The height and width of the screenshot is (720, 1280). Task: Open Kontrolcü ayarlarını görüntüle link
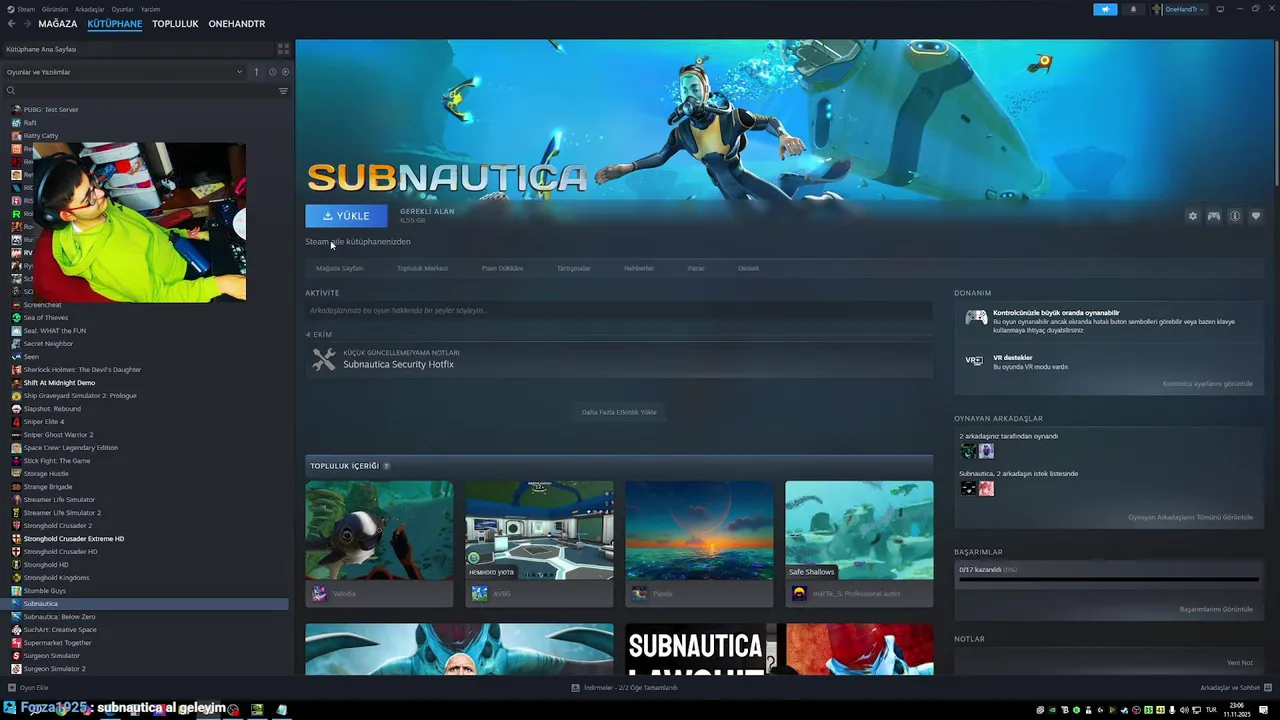pyautogui.click(x=1207, y=384)
